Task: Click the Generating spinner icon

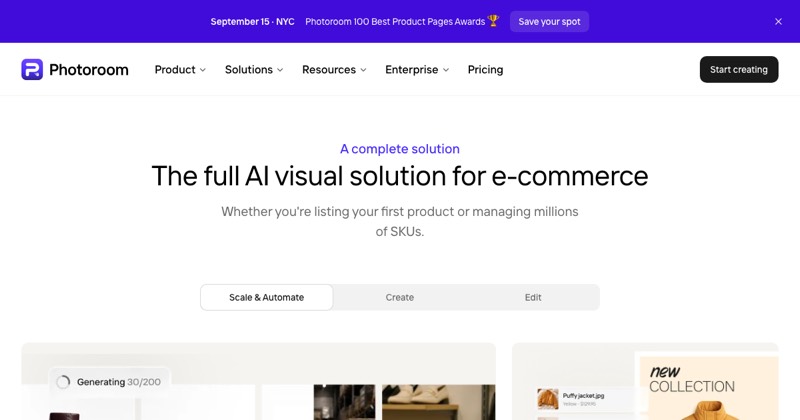Action: (x=63, y=382)
